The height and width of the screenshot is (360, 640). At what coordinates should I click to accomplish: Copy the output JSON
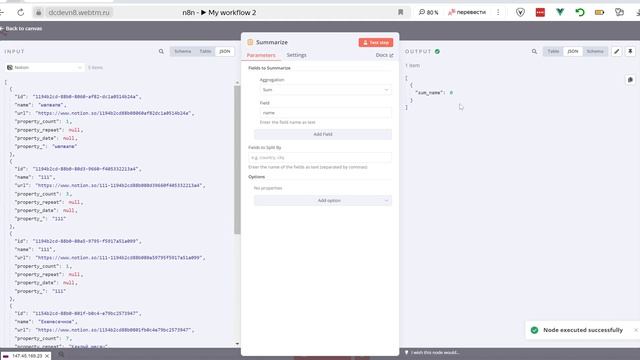(x=630, y=80)
